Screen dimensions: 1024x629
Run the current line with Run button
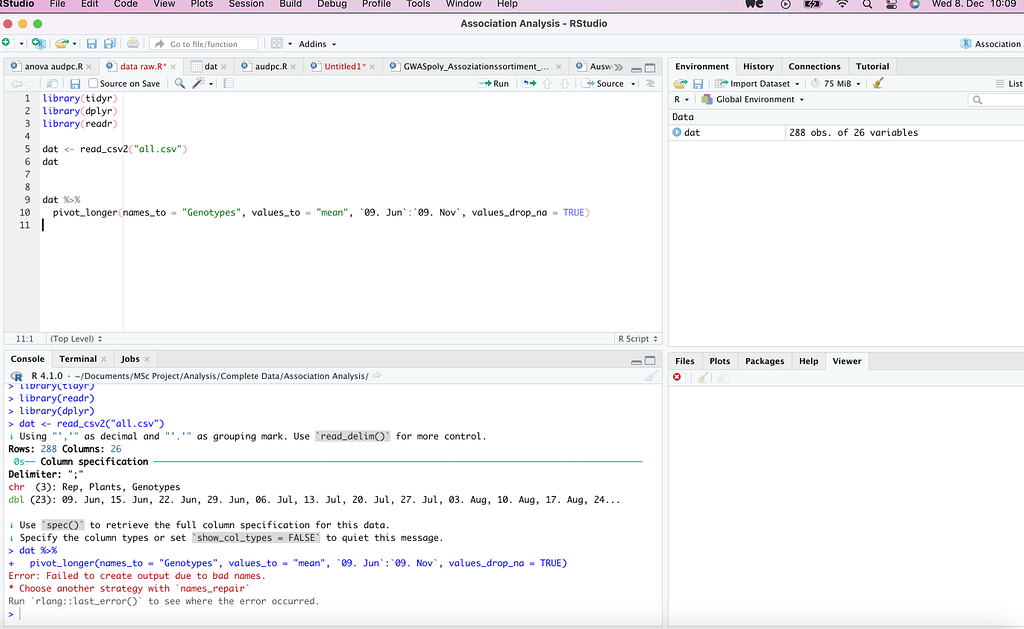coord(494,84)
